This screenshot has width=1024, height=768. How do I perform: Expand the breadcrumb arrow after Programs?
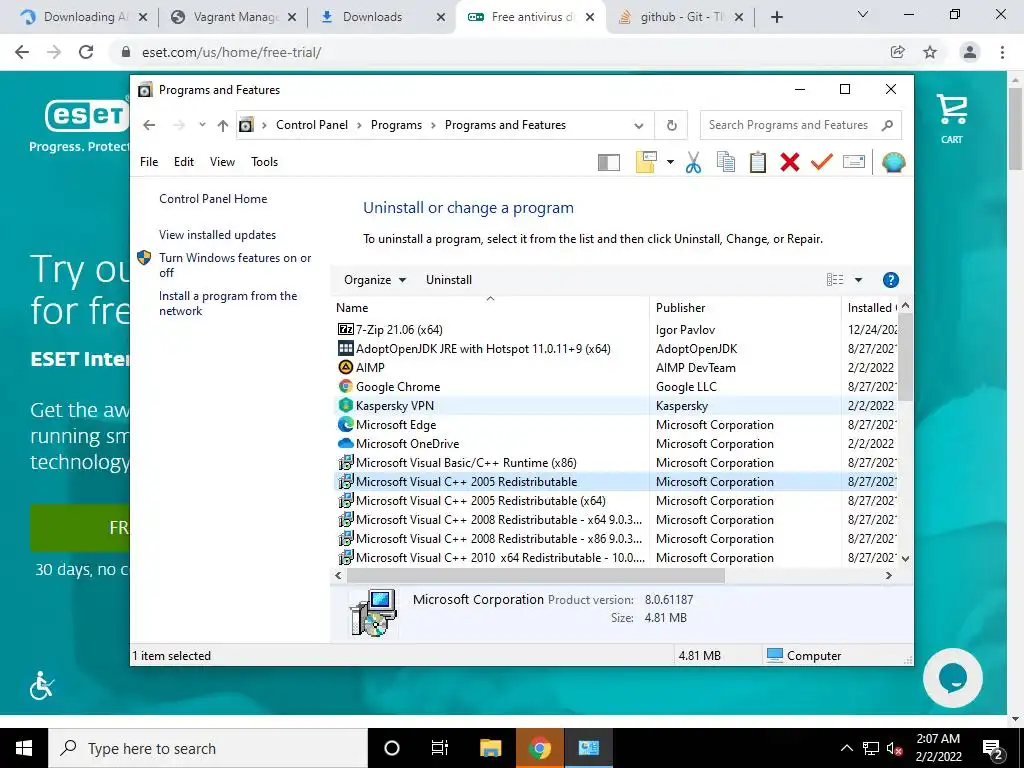(433, 125)
